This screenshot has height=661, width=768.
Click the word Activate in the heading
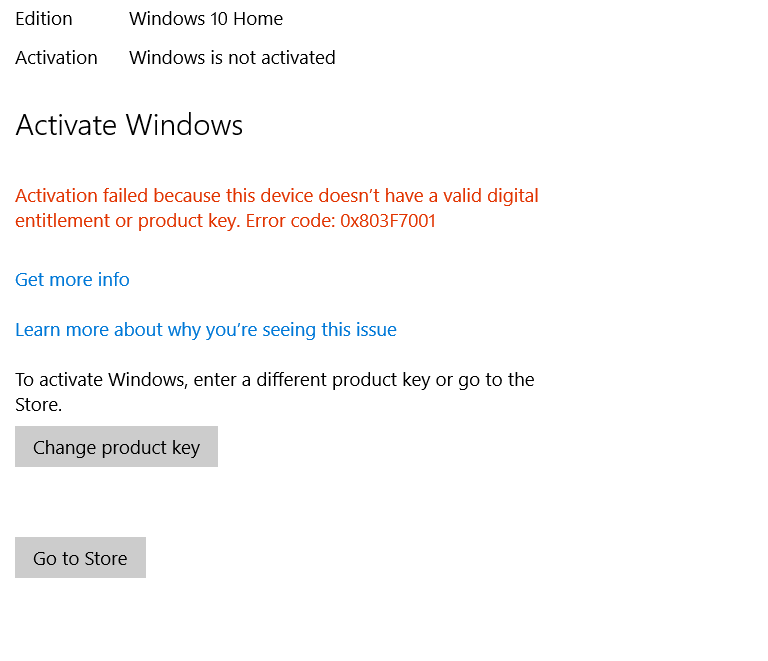tap(66, 125)
